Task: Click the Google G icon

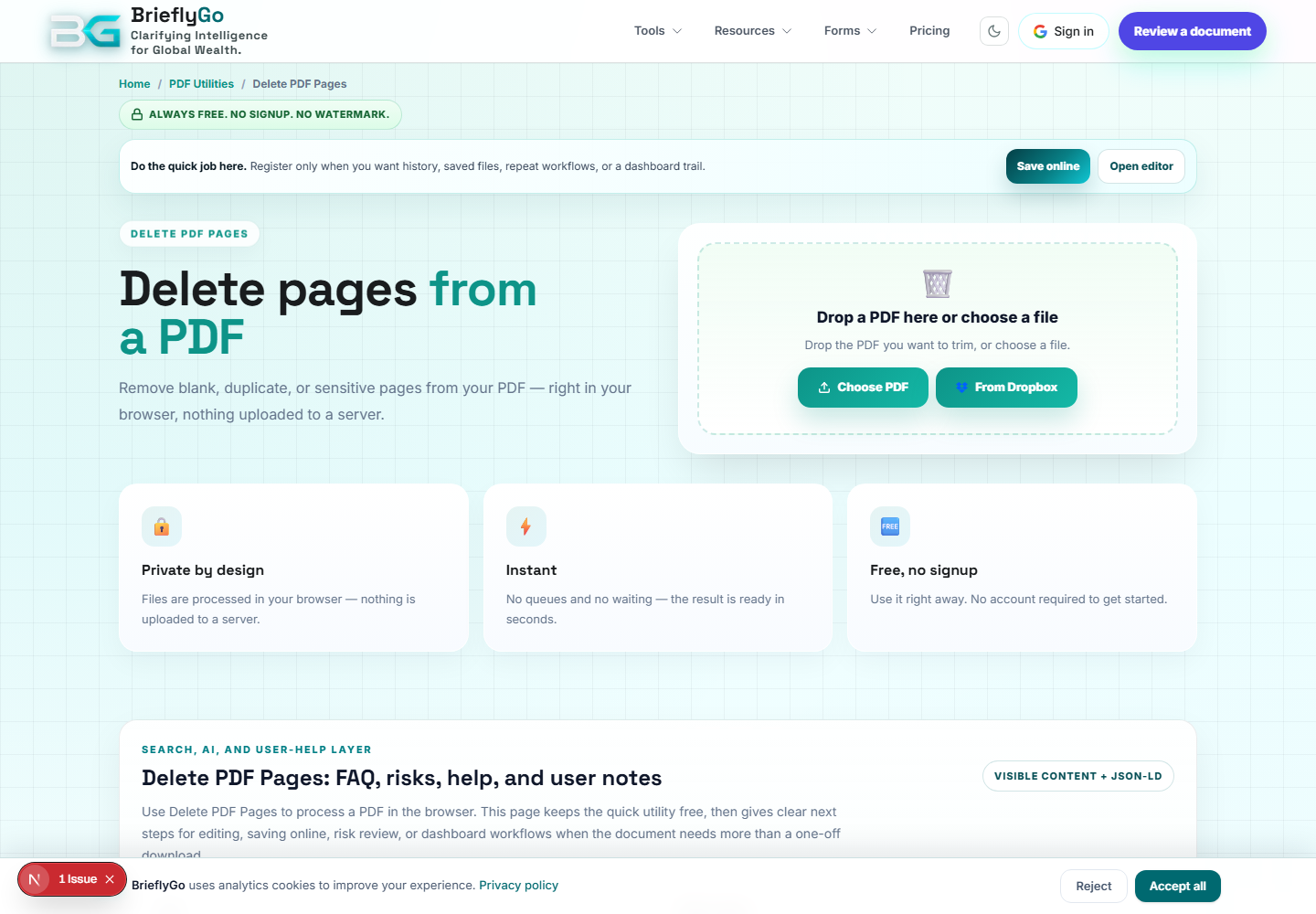Action: 1040,31
